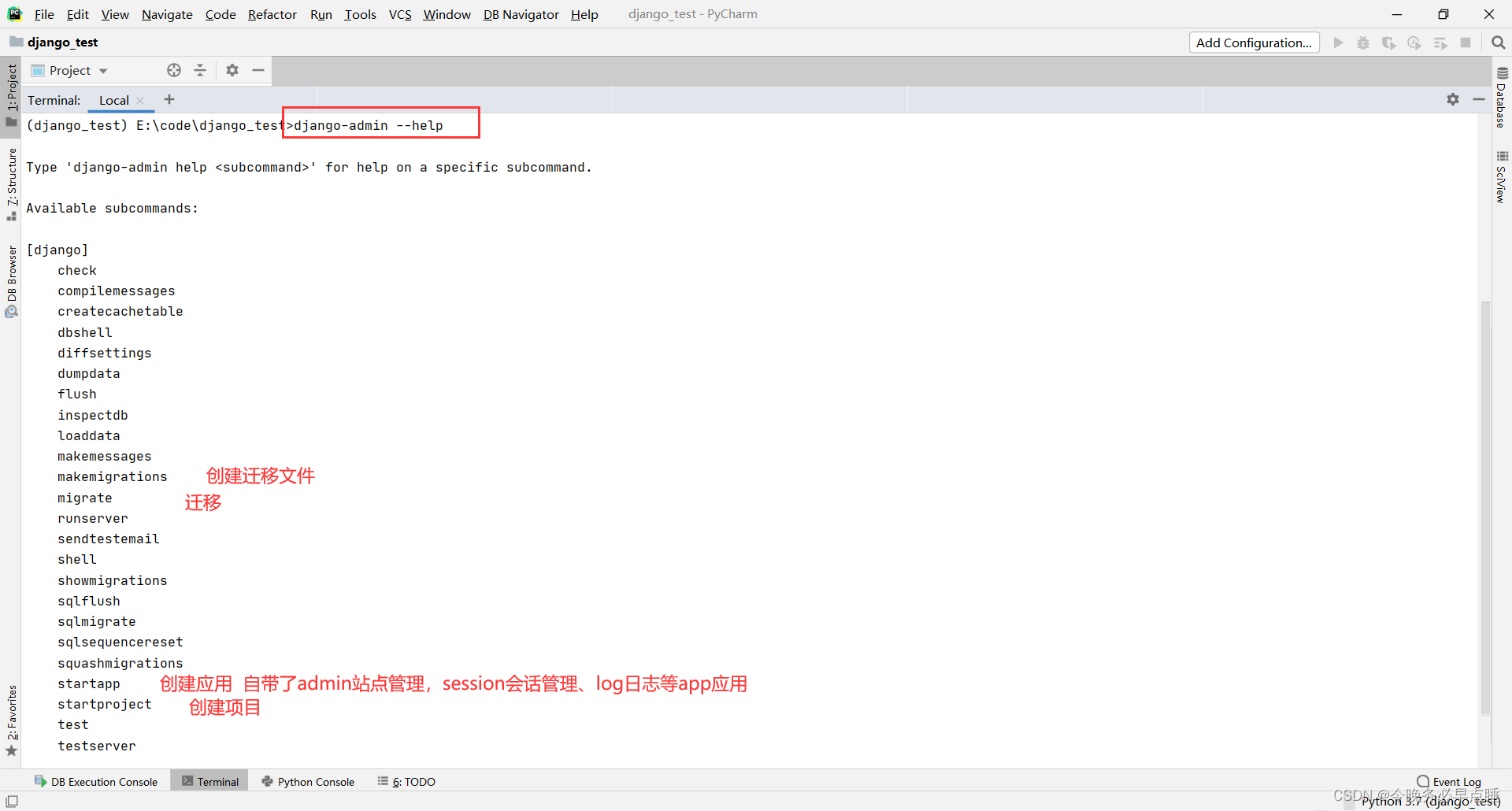The width and height of the screenshot is (1512, 811).
Task: Click the Run play icon
Action: pos(1338,43)
